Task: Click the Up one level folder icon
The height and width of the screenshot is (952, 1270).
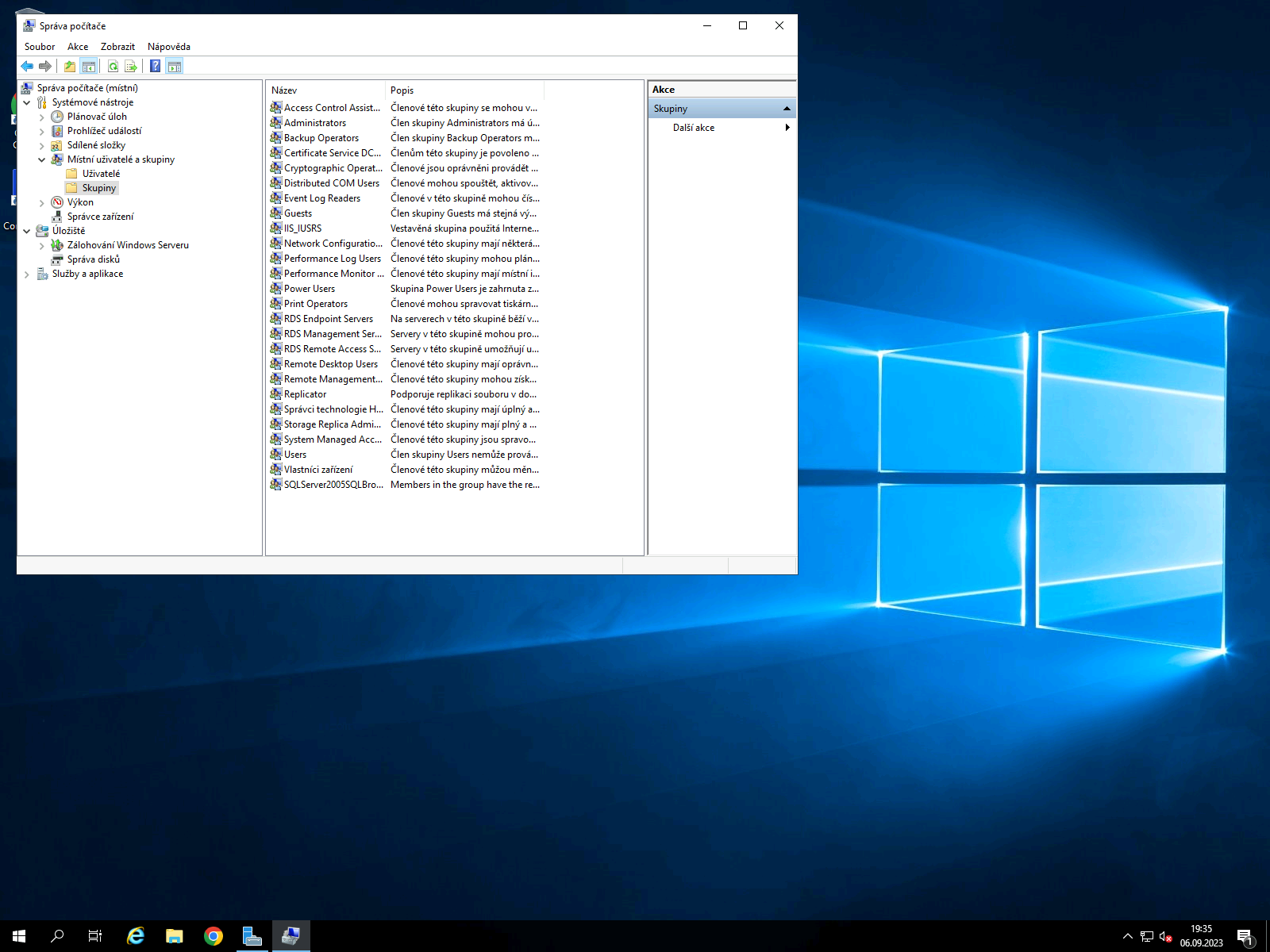Action: click(x=70, y=67)
